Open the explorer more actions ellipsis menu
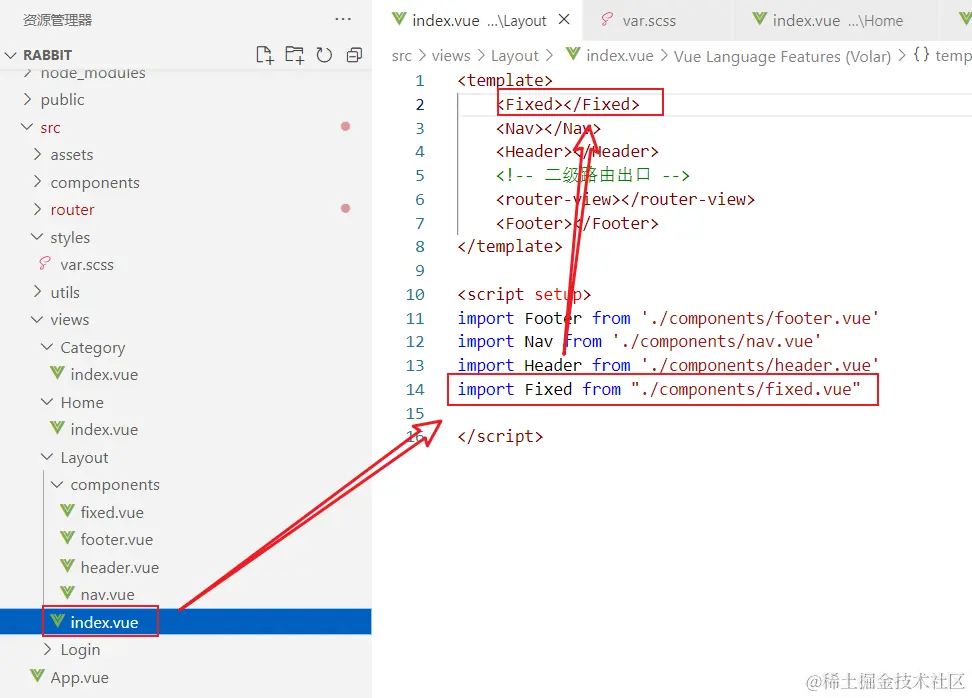The image size is (972, 698). click(343, 19)
